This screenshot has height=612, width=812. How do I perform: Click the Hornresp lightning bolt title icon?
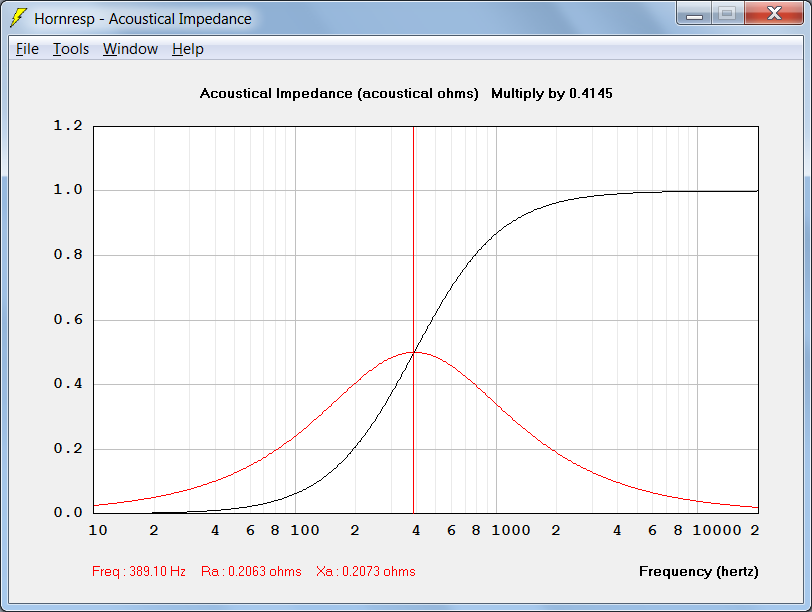pos(18,18)
